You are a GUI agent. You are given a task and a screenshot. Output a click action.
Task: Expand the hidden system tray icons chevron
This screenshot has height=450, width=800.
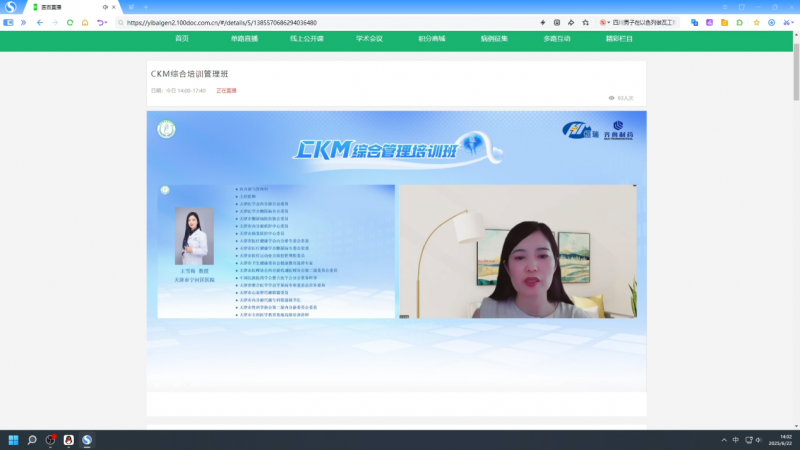click(x=723, y=440)
